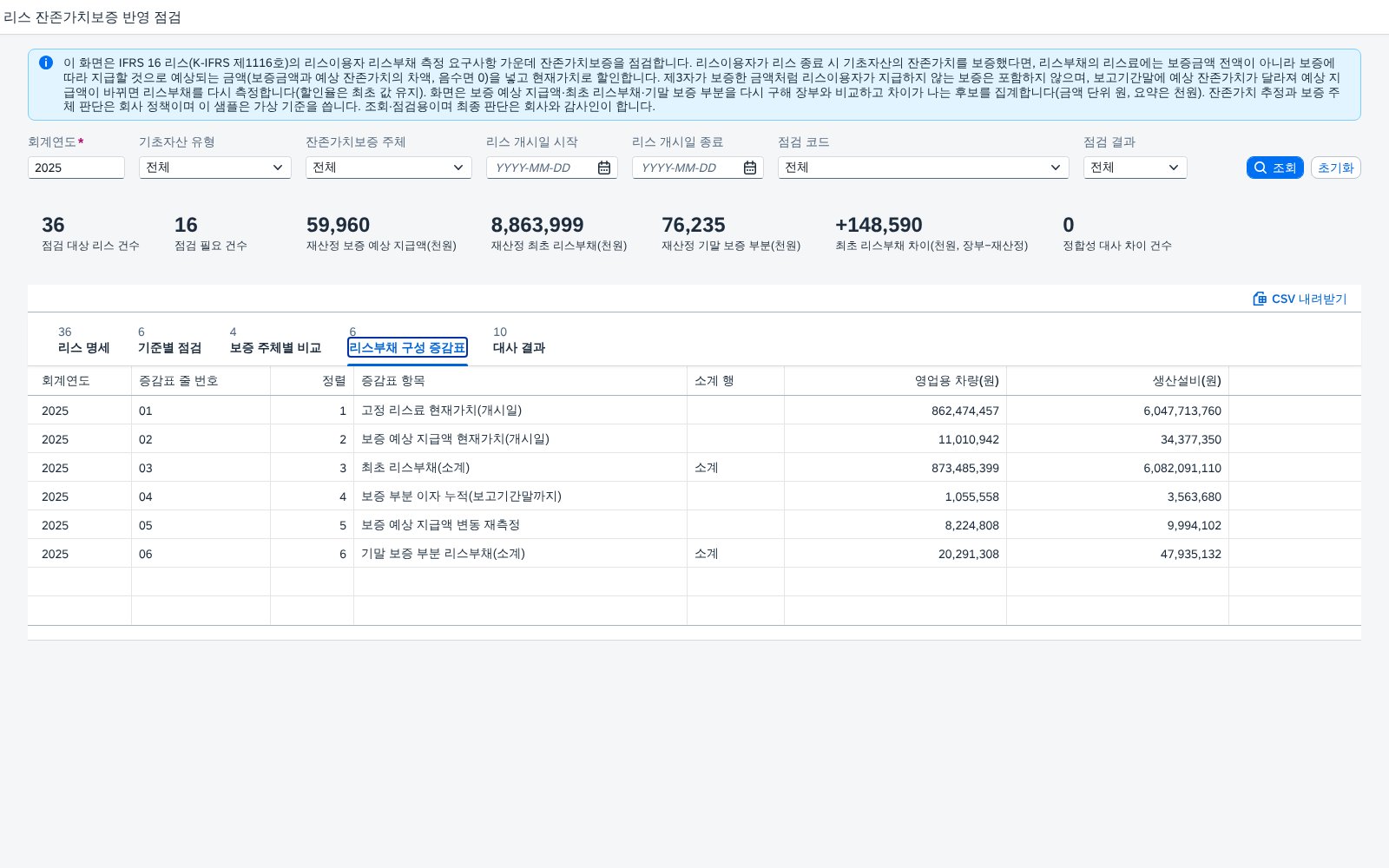Click the 회계연도 input field

(x=76, y=168)
